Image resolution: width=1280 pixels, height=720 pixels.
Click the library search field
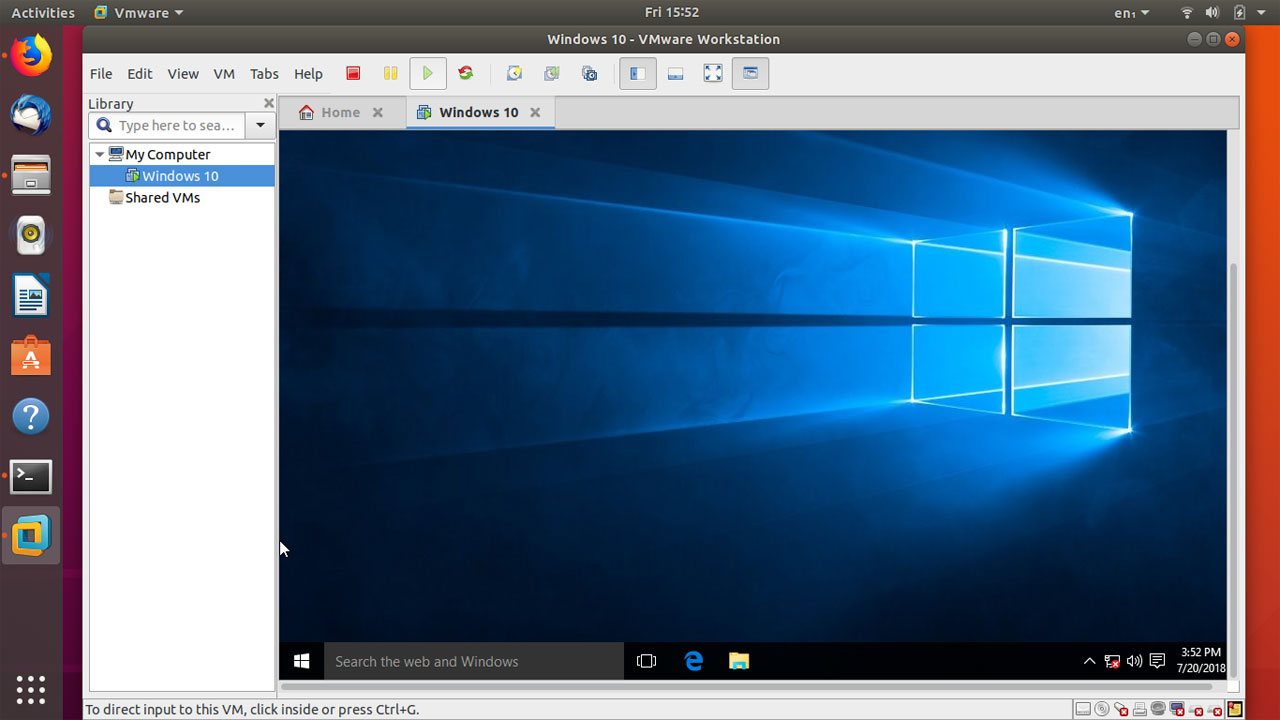pyautogui.click(x=170, y=125)
